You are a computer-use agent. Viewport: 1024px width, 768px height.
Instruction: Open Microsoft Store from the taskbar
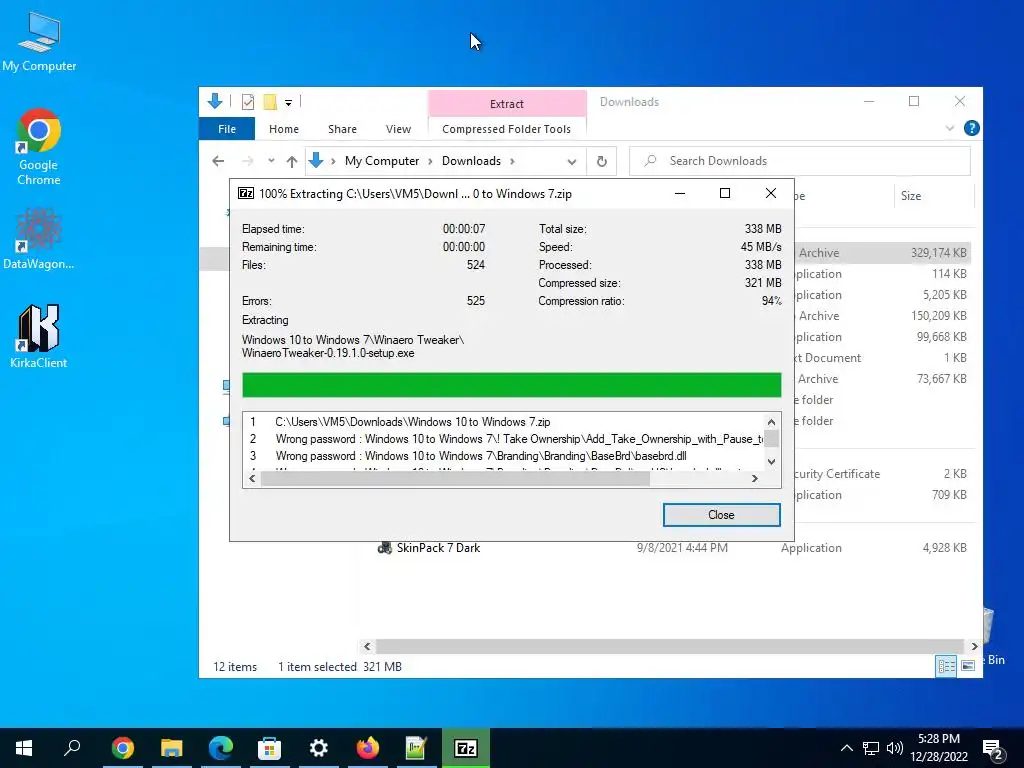pyautogui.click(x=270, y=748)
